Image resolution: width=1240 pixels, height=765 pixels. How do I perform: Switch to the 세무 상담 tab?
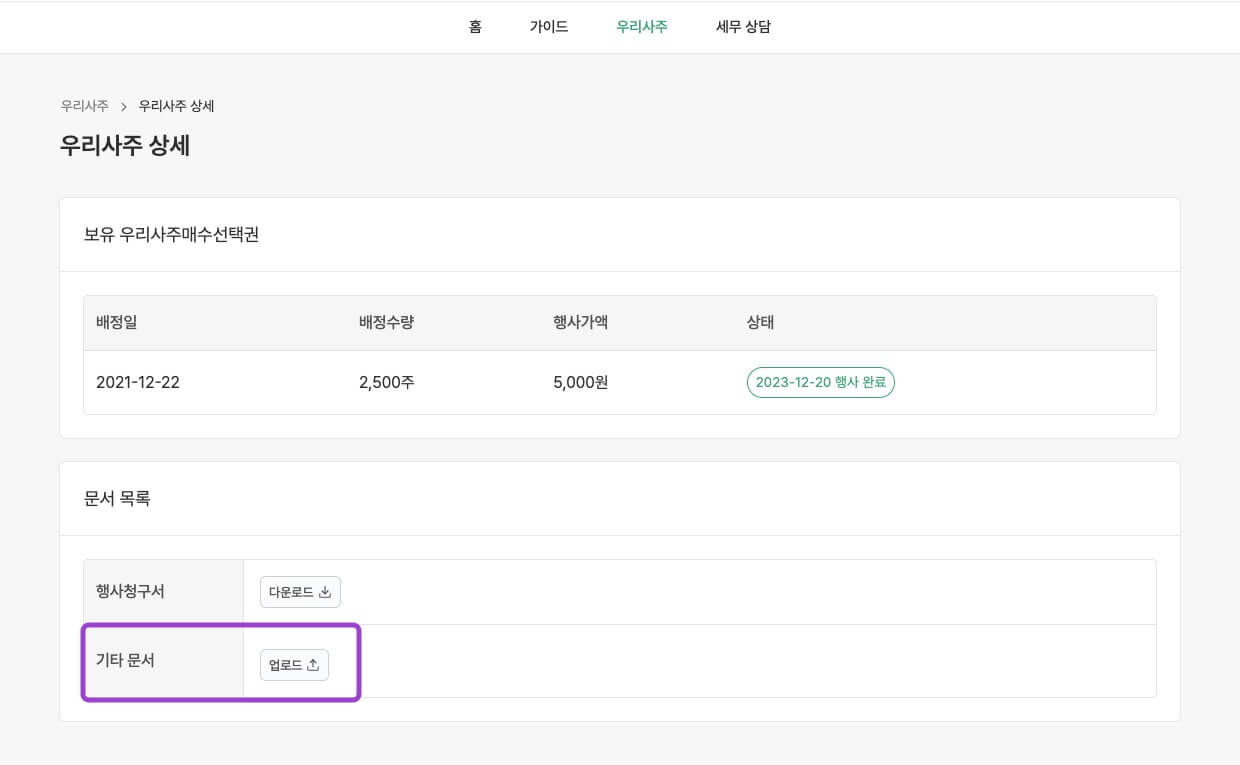pos(743,27)
